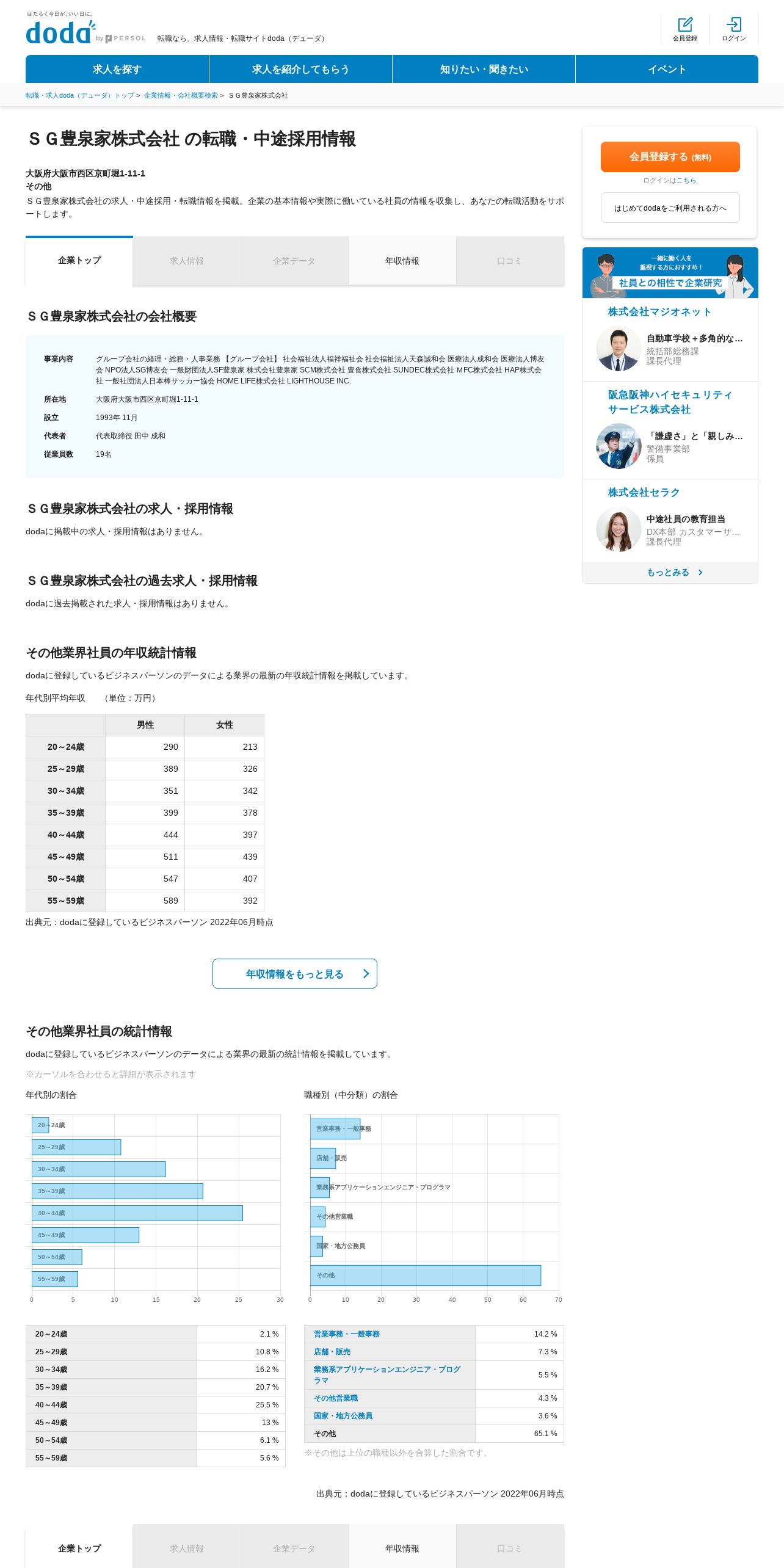Open the 会員登録 pencil icon

(x=685, y=24)
